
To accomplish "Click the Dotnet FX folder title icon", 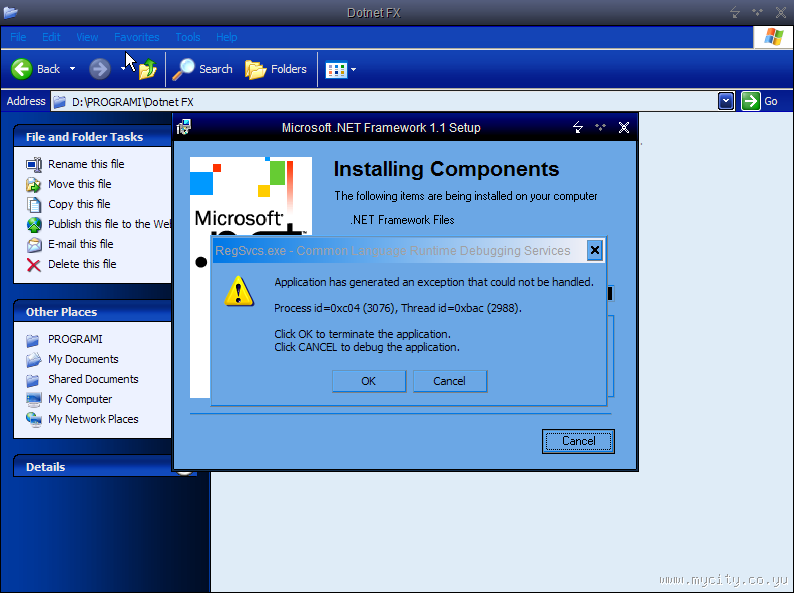I will [x=11, y=13].
